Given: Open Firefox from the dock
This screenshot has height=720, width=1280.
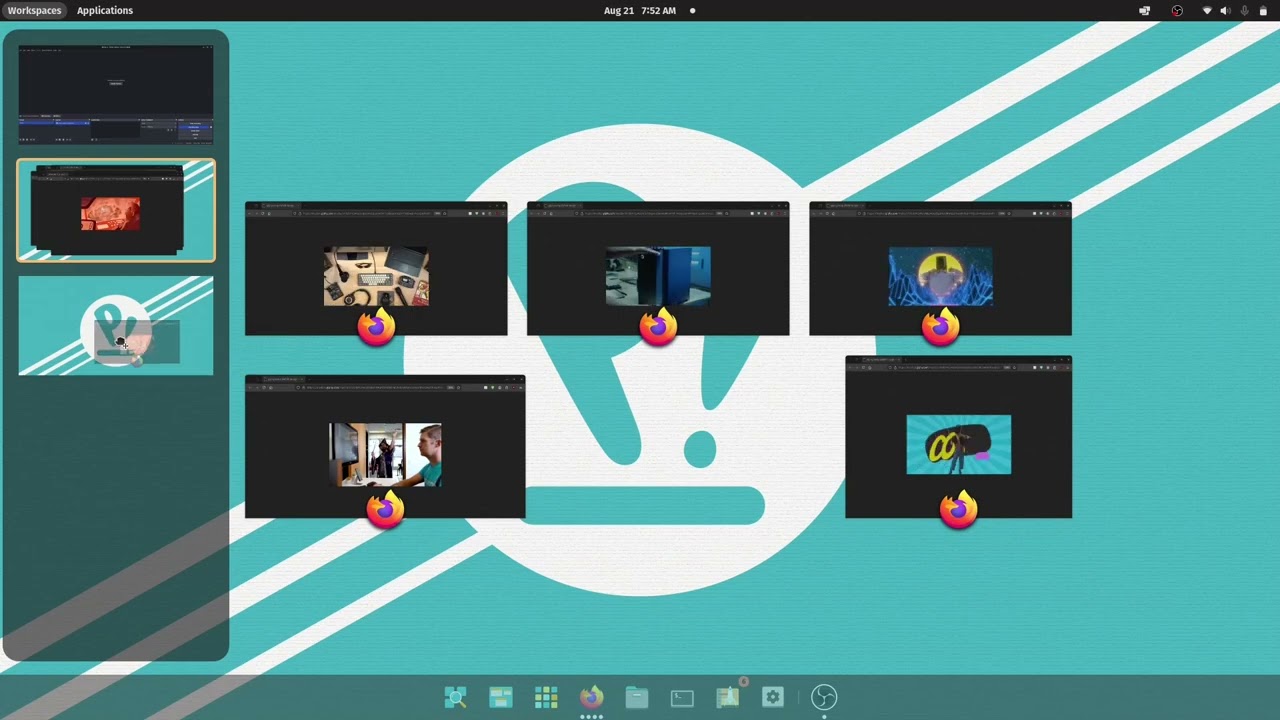Looking at the screenshot, I should [591, 697].
